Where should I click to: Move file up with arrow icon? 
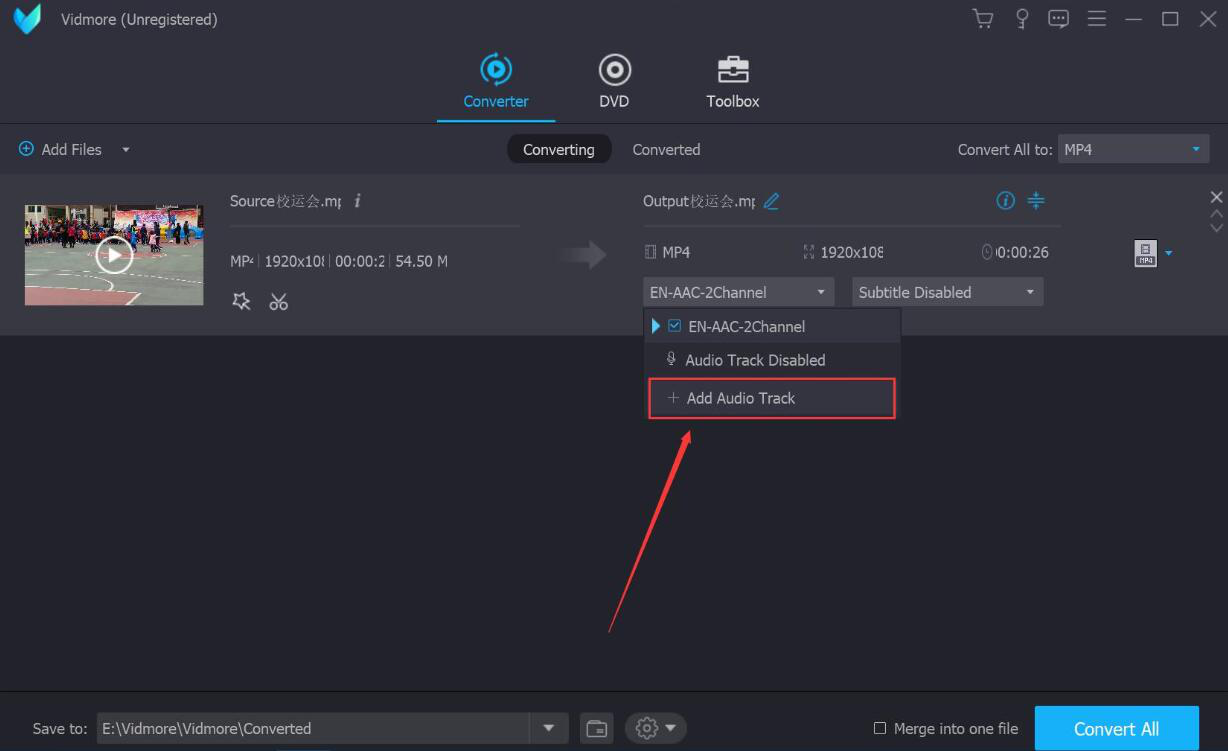click(1217, 213)
